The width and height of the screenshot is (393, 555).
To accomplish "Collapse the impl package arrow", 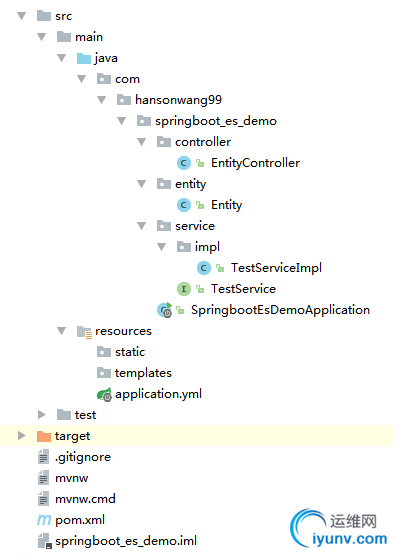I will coord(161,247).
